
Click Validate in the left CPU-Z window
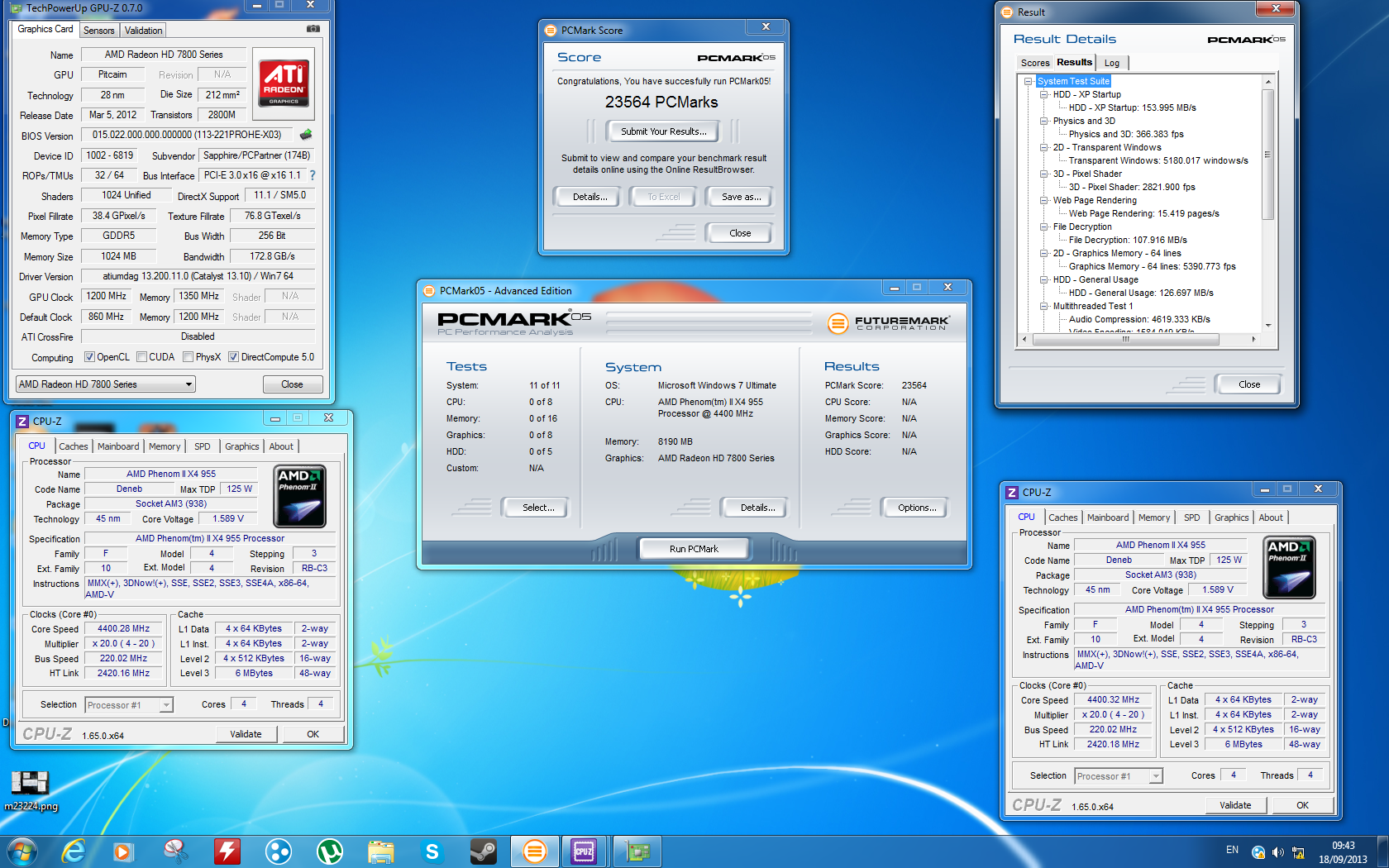pos(246,734)
